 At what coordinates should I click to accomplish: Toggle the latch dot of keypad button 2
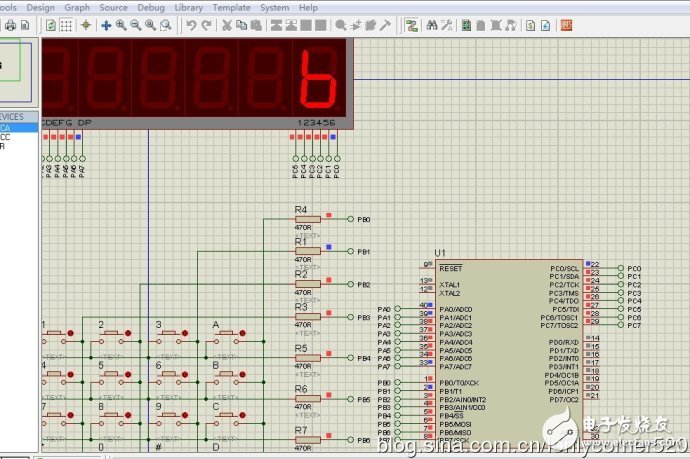point(128,333)
